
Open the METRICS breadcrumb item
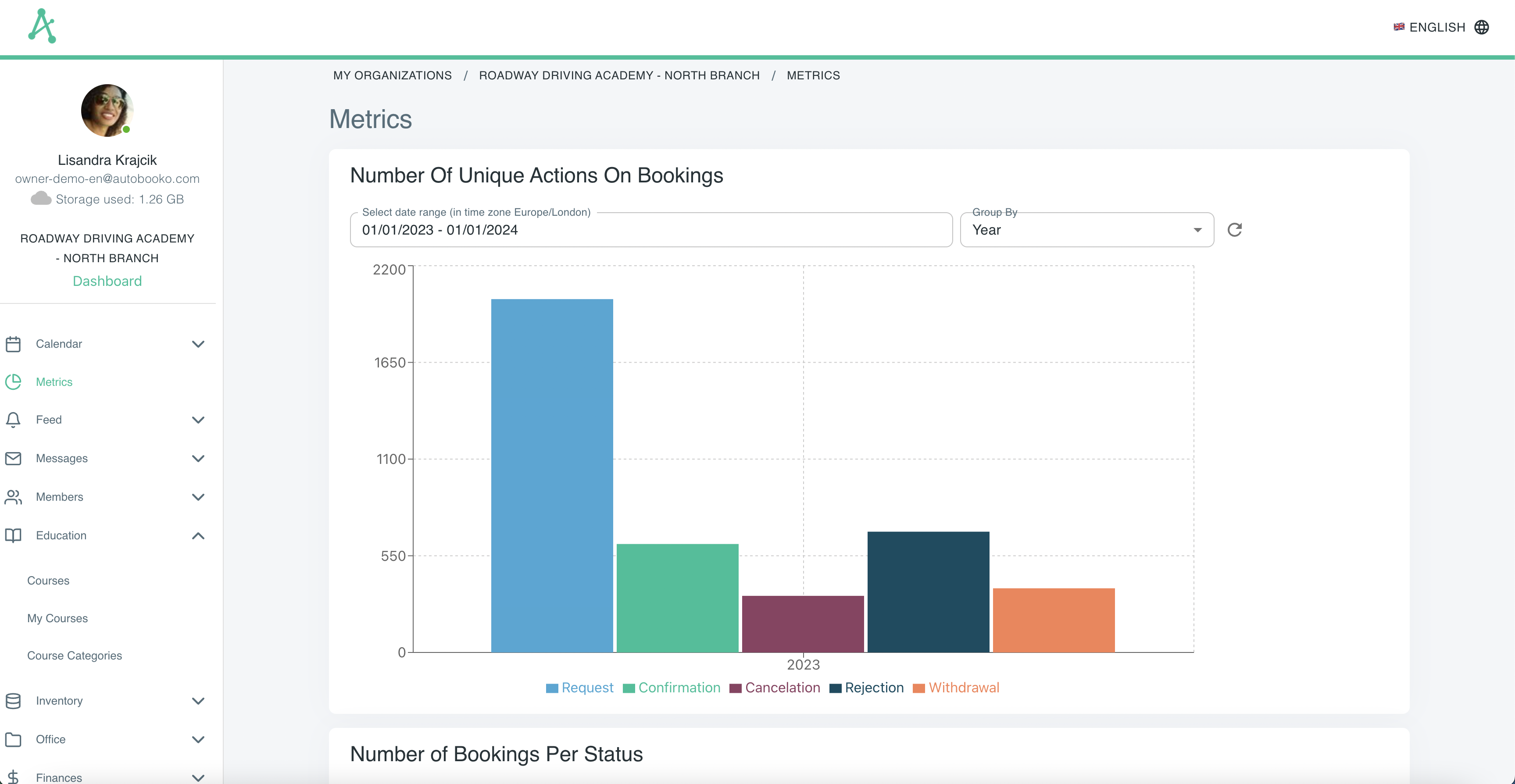pyautogui.click(x=813, y=75)
